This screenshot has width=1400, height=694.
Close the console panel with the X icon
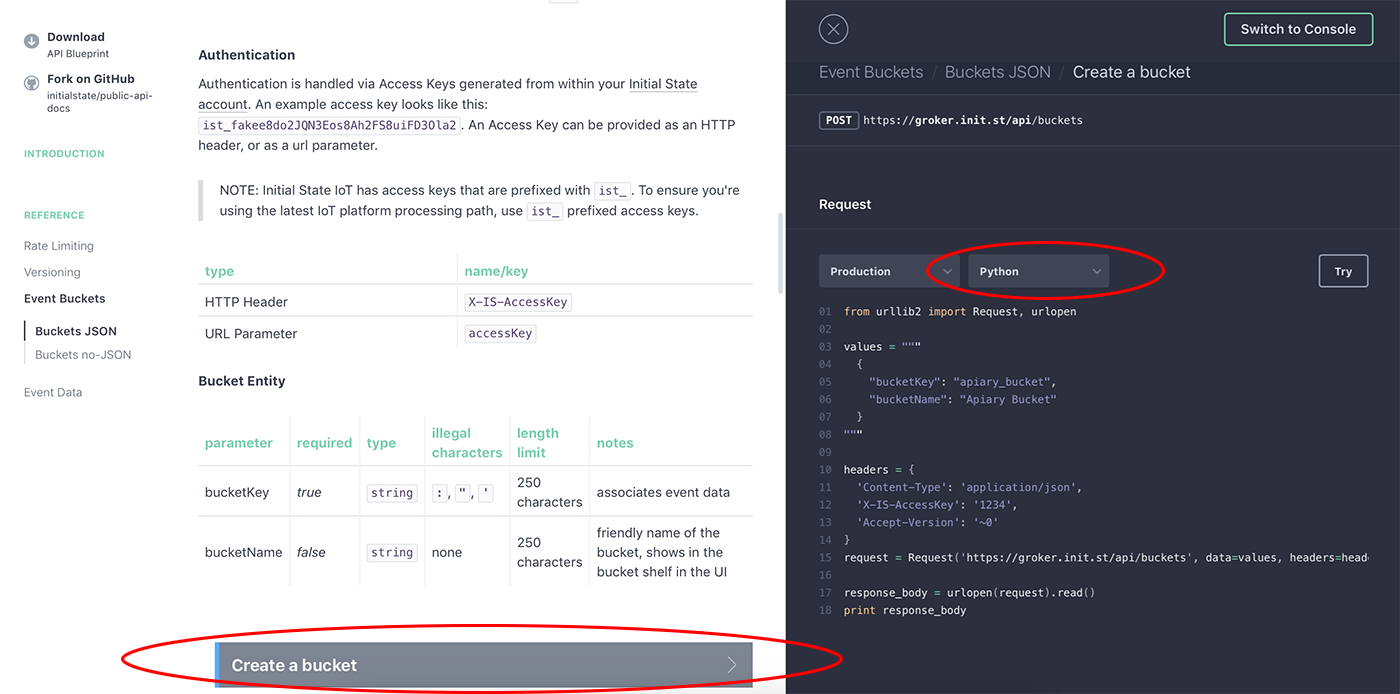833,29
